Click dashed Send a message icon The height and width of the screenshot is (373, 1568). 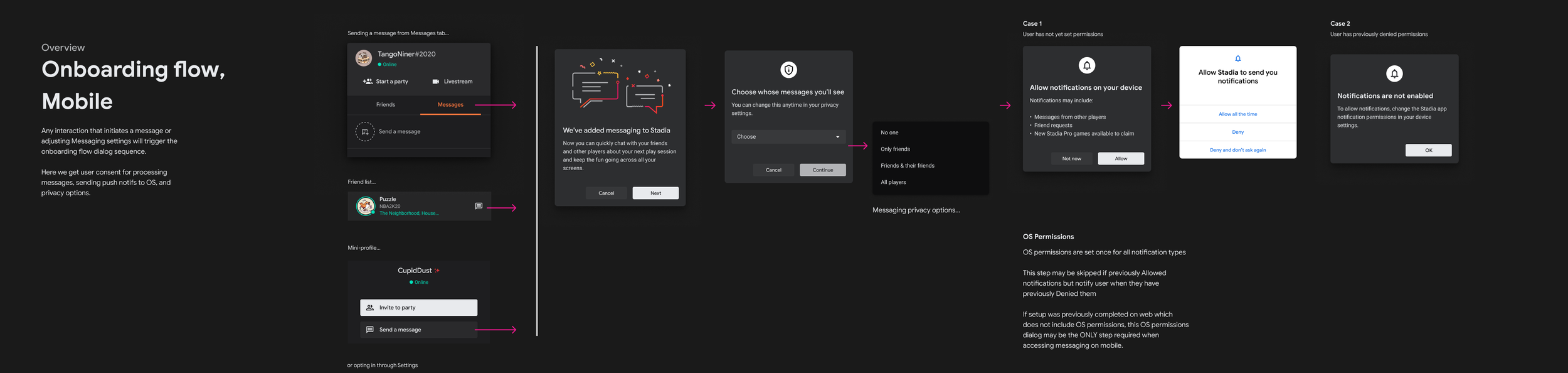[x=365, y=132]
